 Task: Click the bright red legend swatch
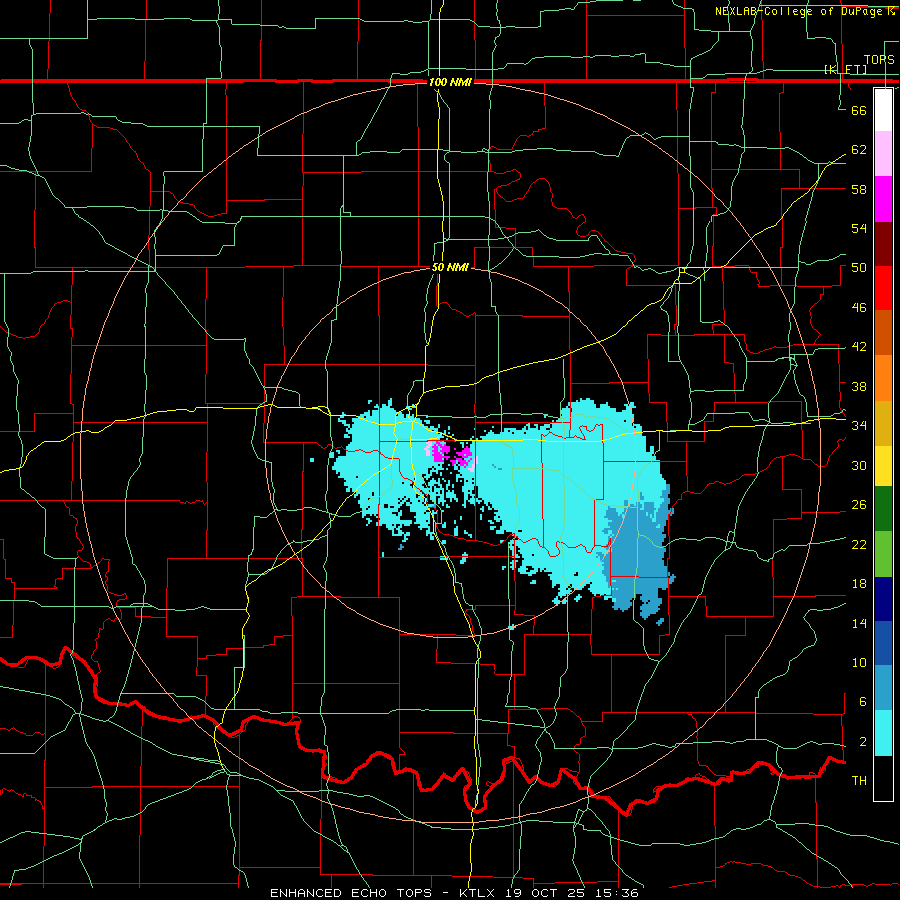pos(883,288)
